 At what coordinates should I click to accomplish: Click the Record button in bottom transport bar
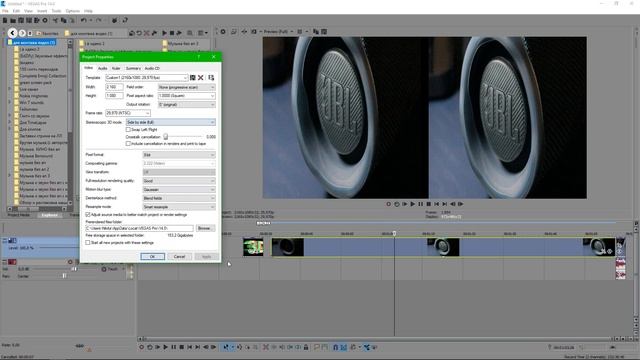click(142, 347)
